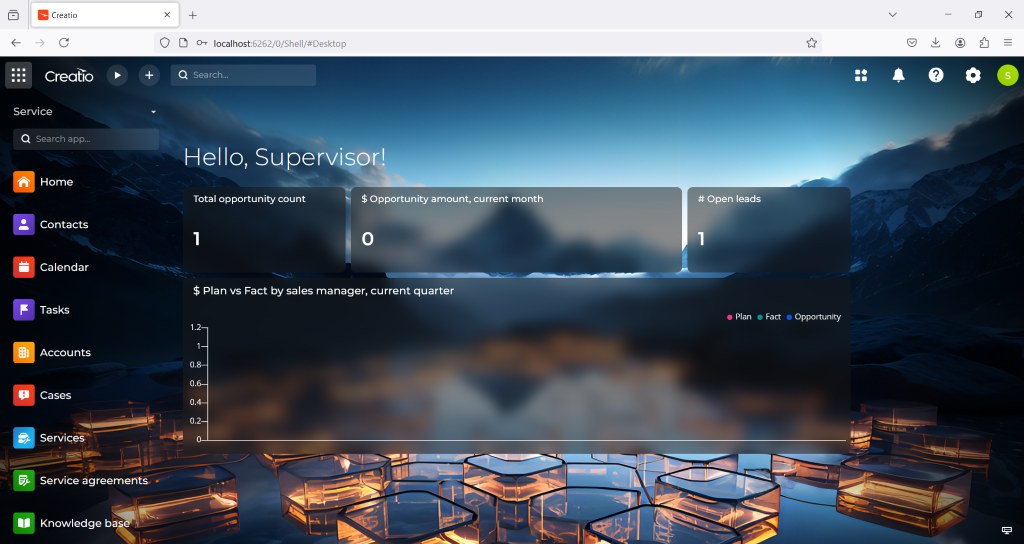The width and height of the screenshot is (1024, 544).
Task: Open the app launcher grid icon
Action: [x=18, y=75]
